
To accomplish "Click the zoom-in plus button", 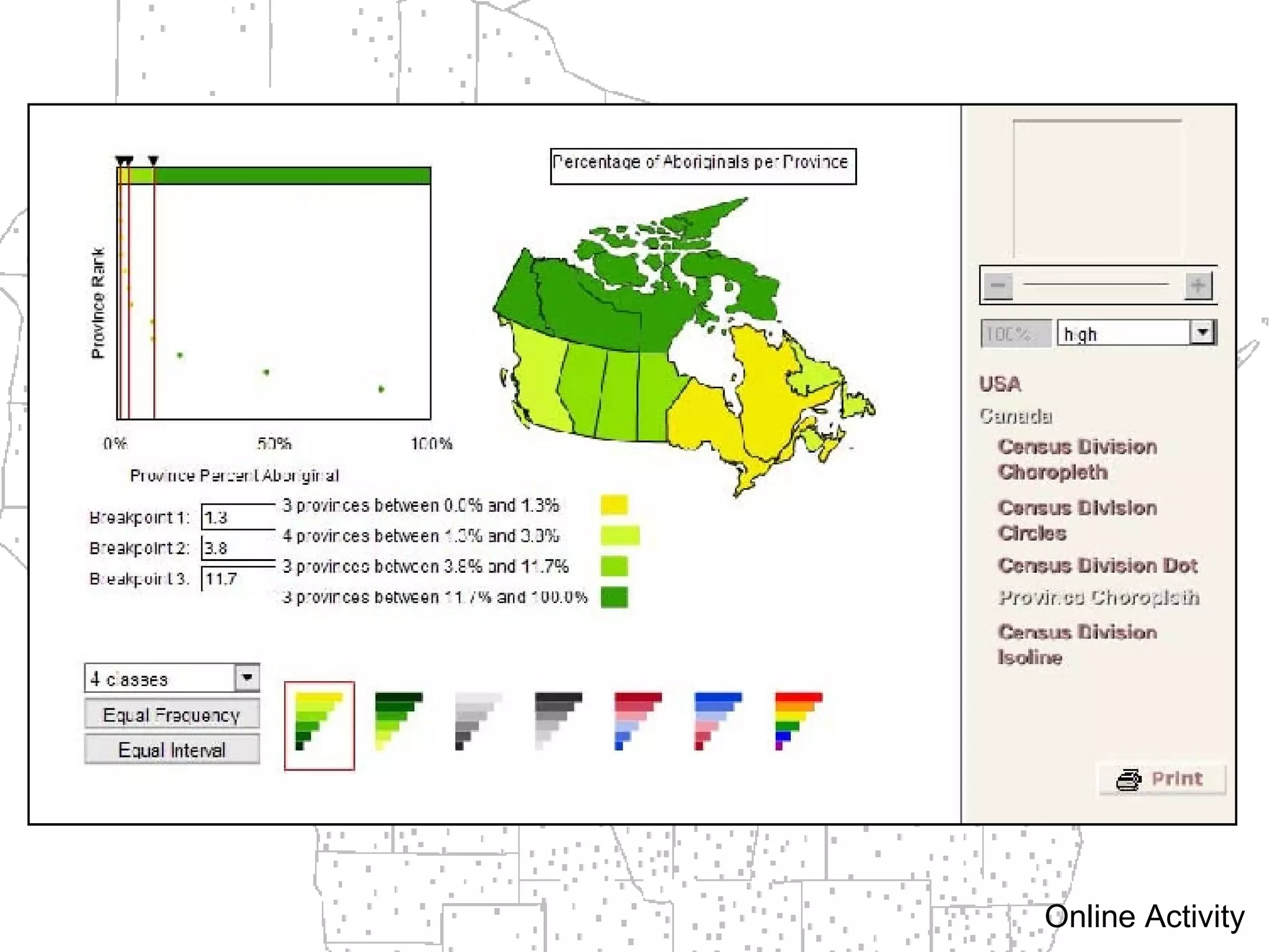I will click(1197, 286).
